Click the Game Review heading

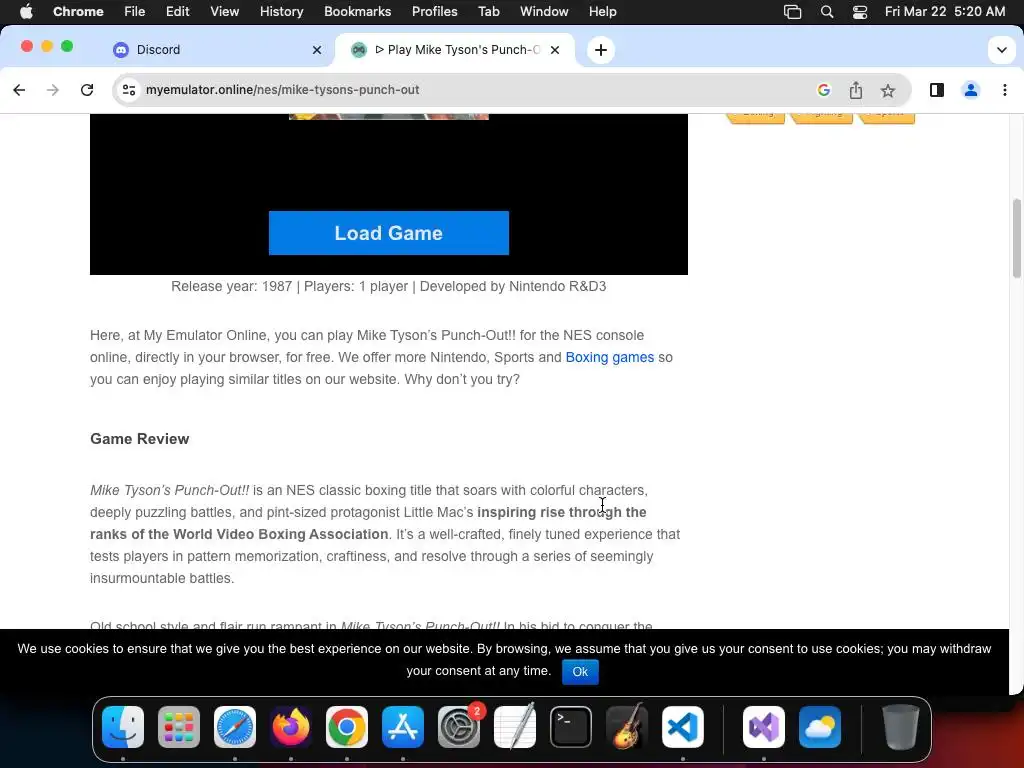point(140,439)
